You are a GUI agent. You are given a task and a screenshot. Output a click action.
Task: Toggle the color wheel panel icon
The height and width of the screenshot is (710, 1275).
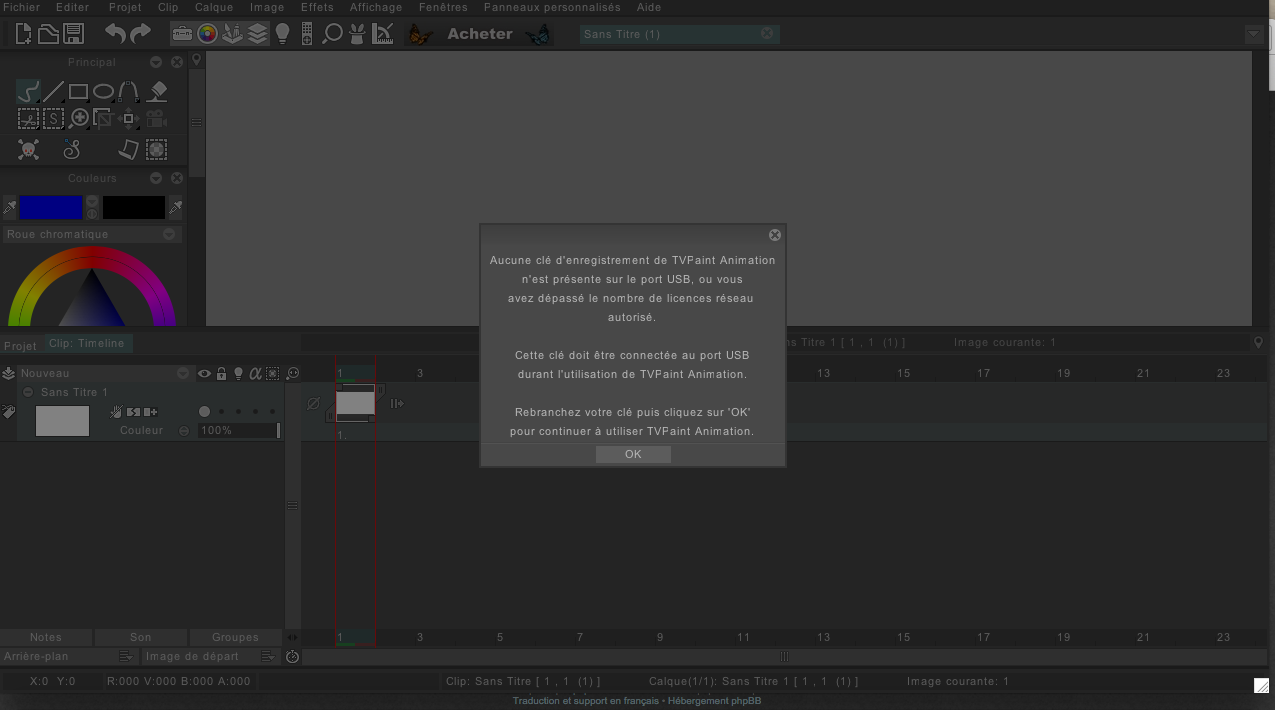pyautogui.click(x=207, y=34)
